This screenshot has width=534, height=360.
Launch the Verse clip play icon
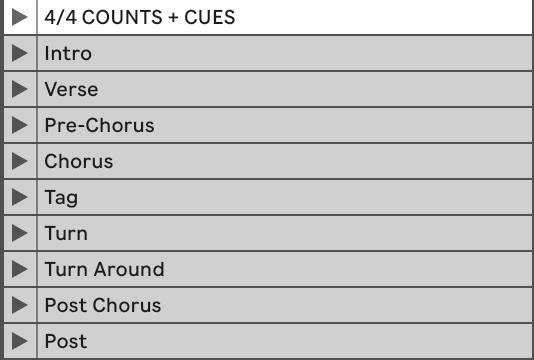[19, 89]
